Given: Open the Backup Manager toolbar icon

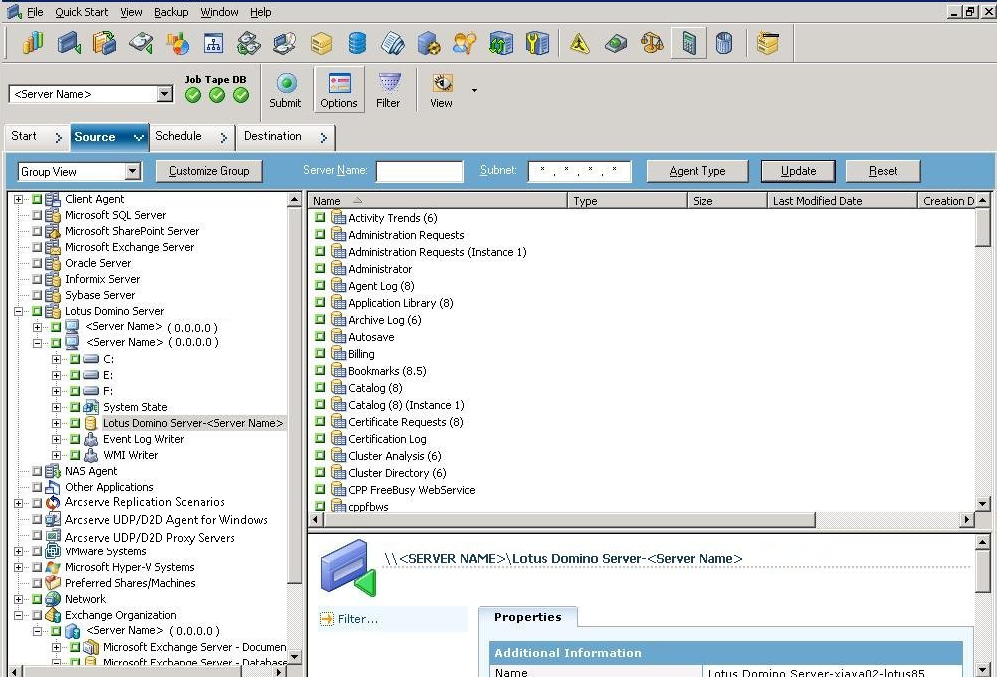Looking at the screenshot, I should click(x=68, y=42).
